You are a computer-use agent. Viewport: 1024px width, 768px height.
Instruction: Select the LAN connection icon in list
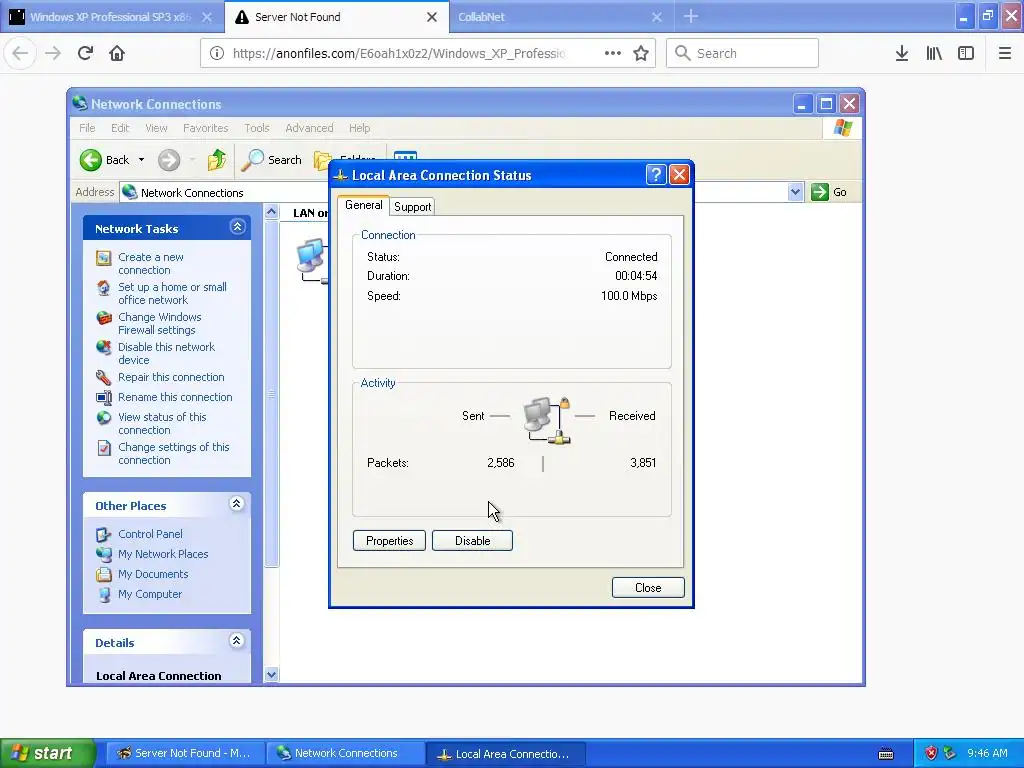coord(312,259)
